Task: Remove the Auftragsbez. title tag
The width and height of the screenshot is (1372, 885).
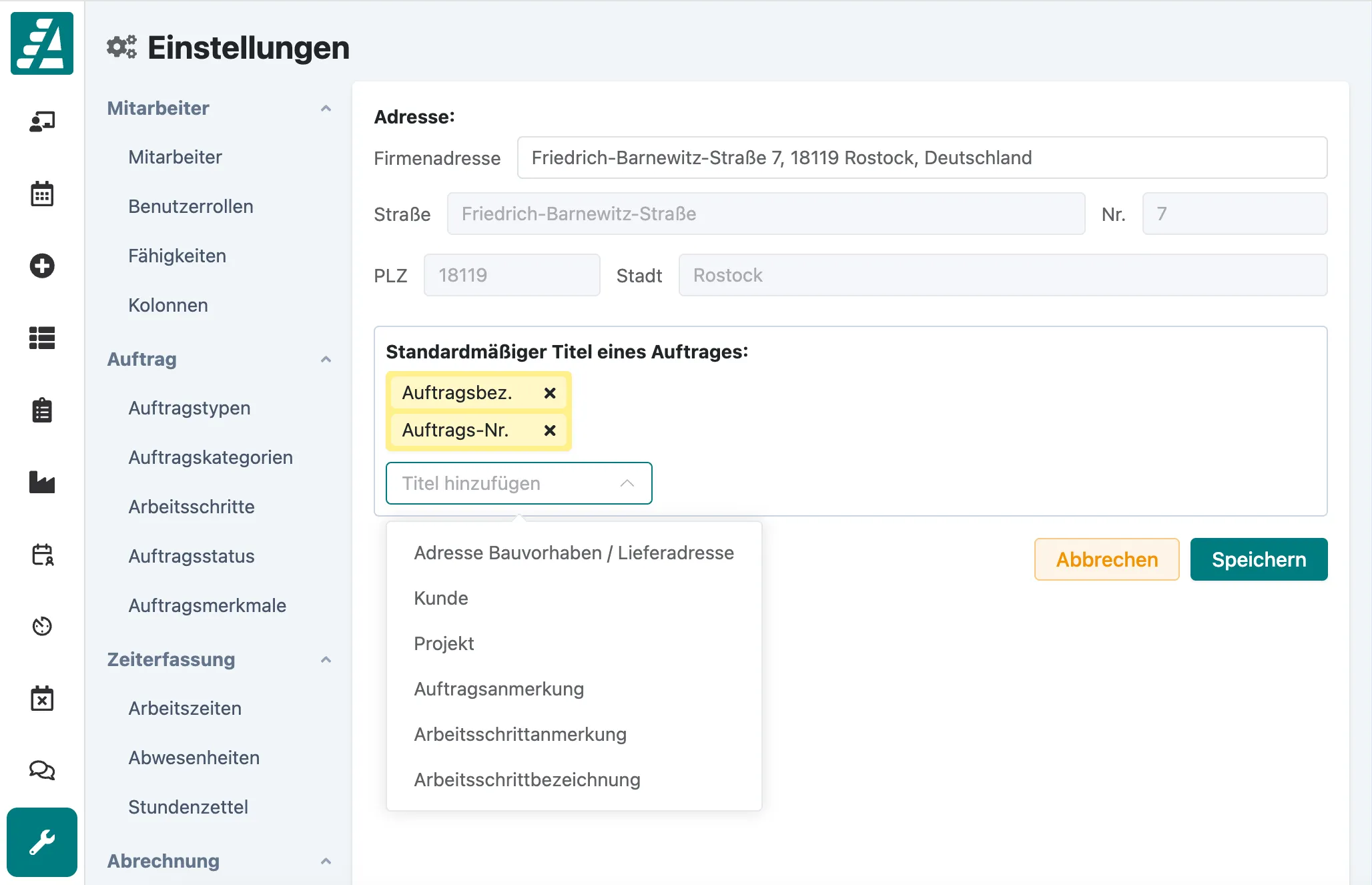Action: tap(550, 393)
